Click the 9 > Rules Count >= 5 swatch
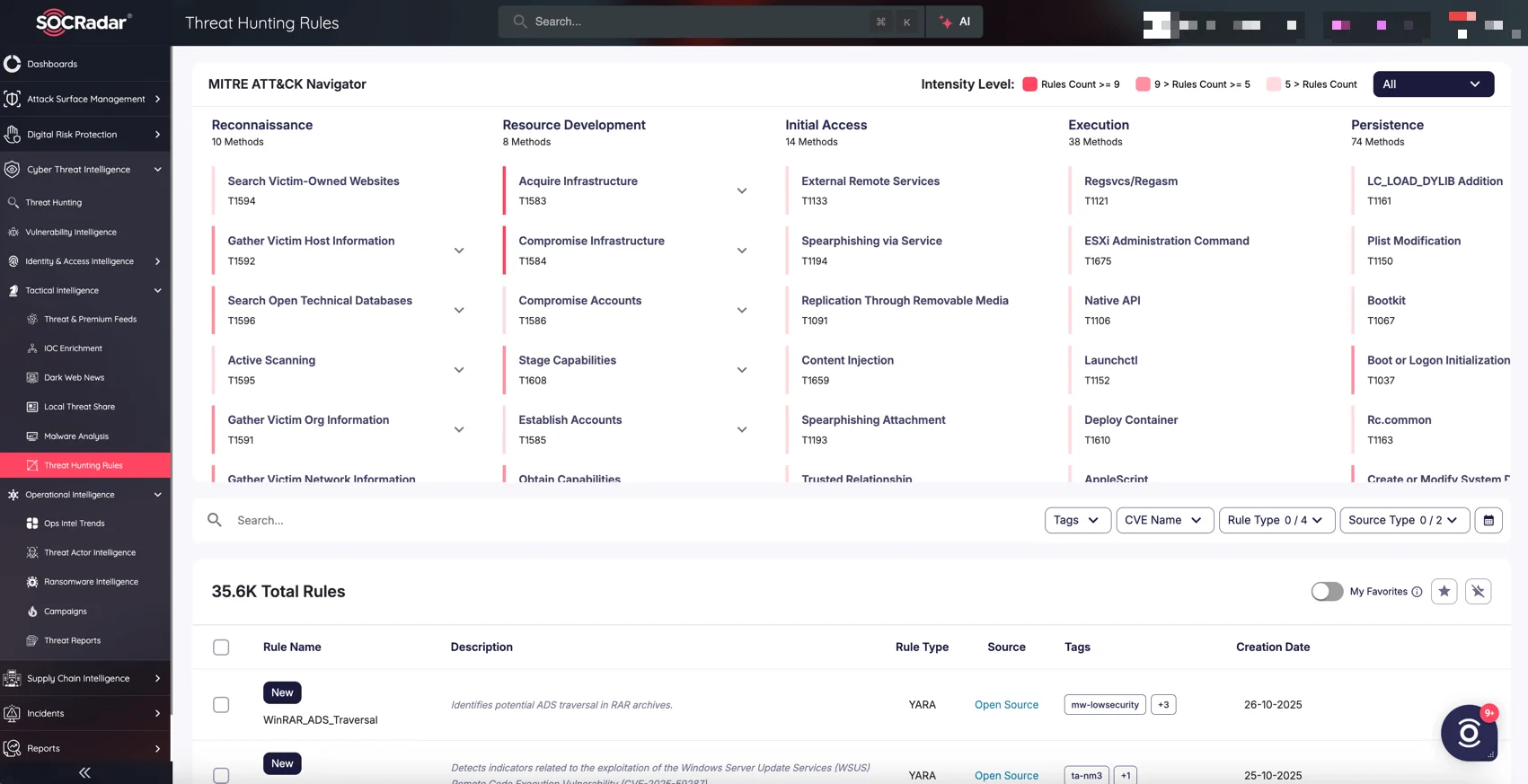Screen dimensions: 1528x784 [x=1143, y=84]
